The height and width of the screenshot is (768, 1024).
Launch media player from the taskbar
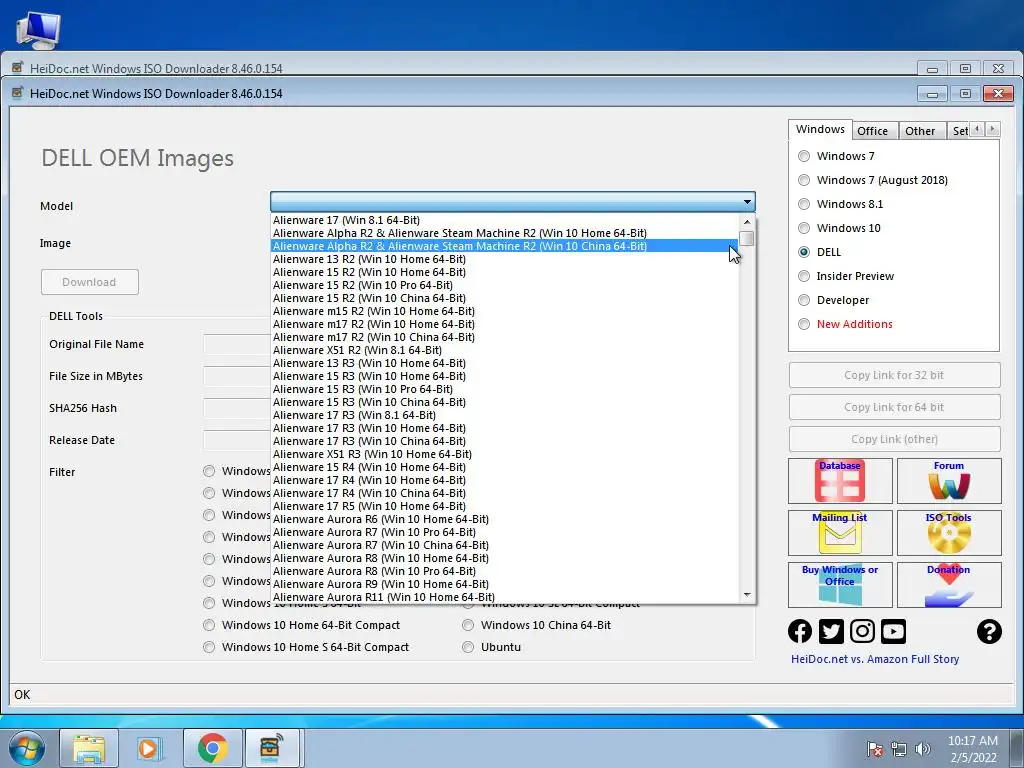pyautogui.click(x=151, y=748)
